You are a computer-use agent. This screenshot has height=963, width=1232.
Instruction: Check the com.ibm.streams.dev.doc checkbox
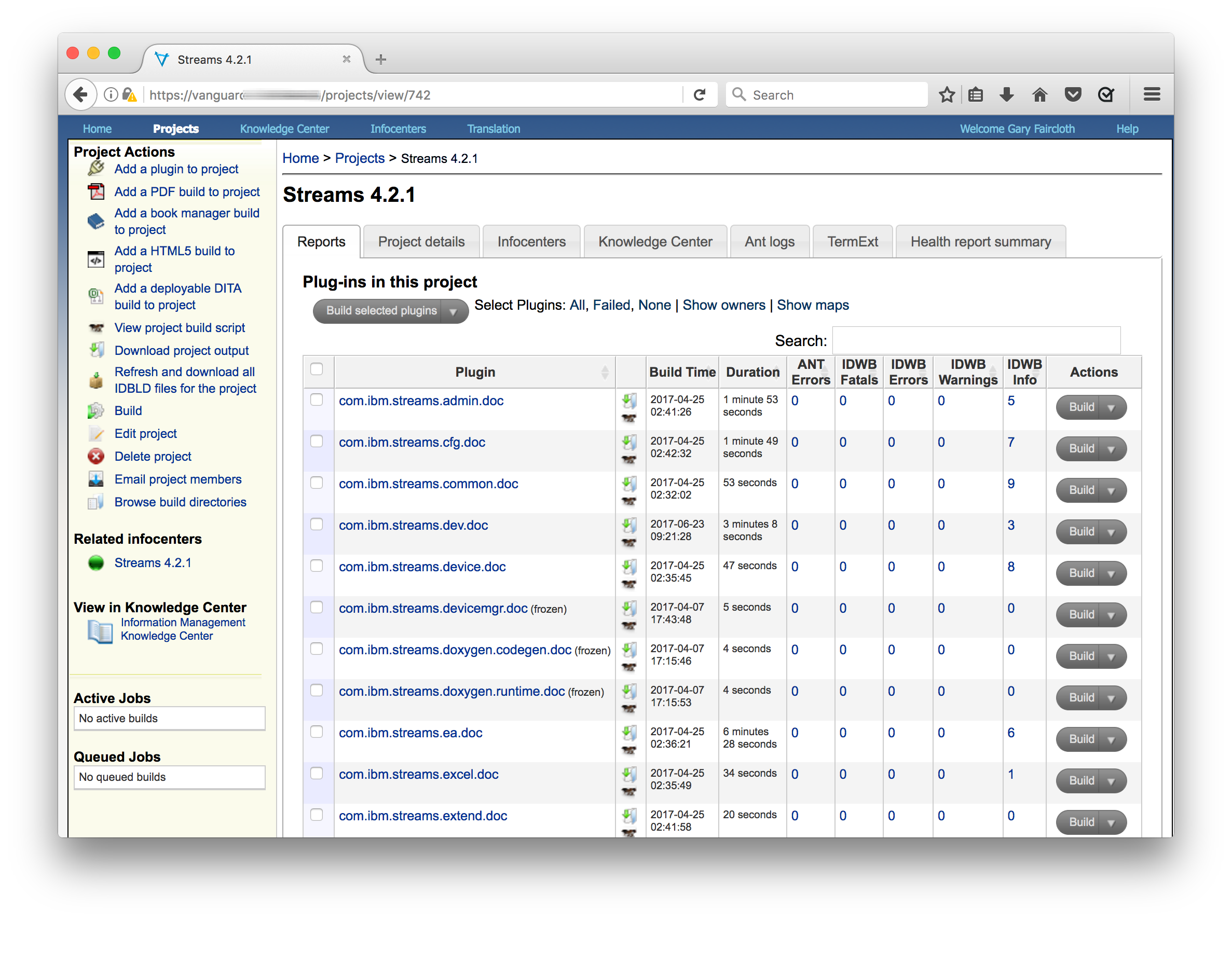pos(317,524)
